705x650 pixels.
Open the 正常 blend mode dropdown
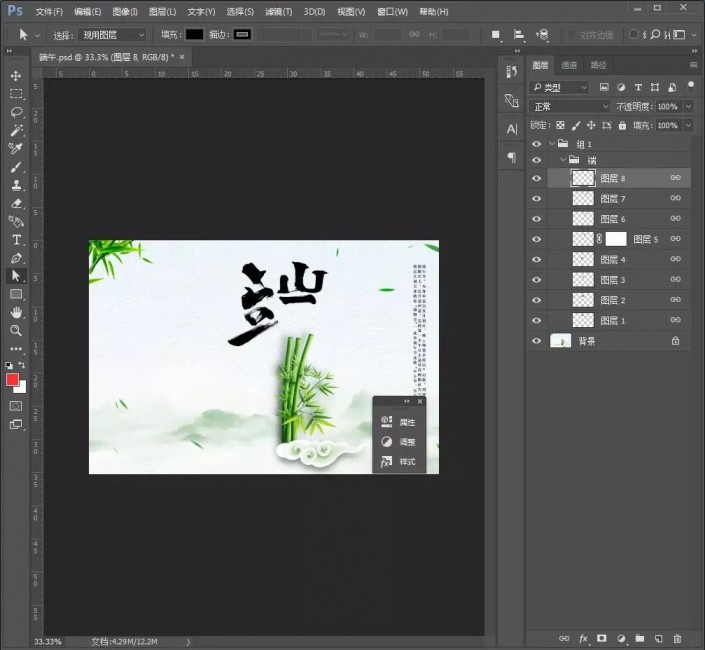569,107
